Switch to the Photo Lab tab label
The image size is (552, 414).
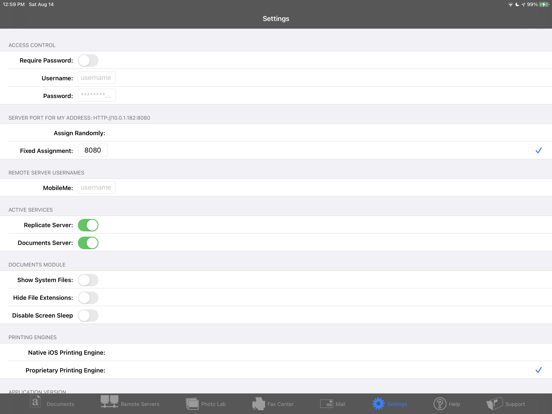[x=213, y=404]
